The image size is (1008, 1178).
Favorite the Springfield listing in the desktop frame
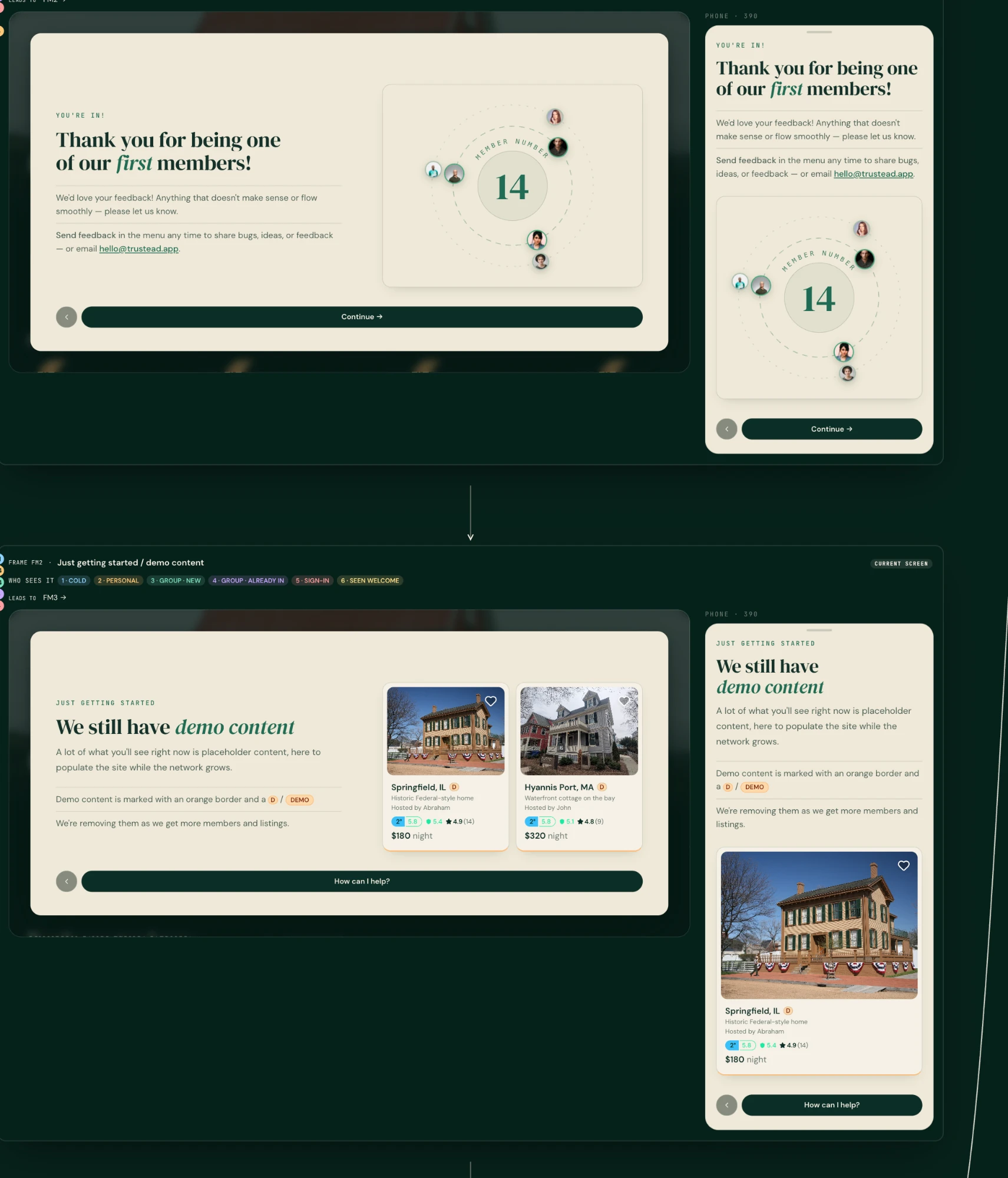coord(491,701)
